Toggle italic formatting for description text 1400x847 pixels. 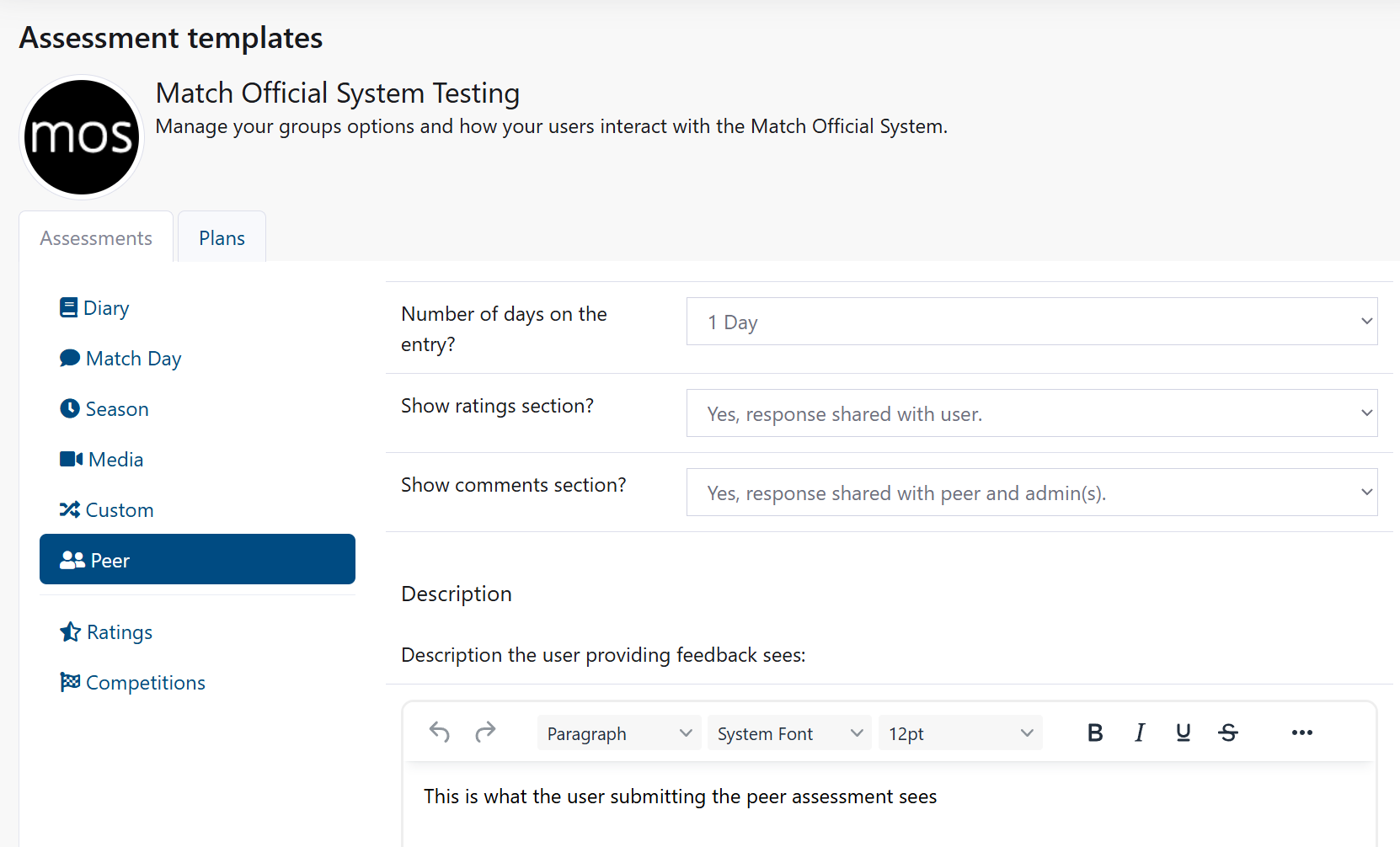(x=1139, y=732)
